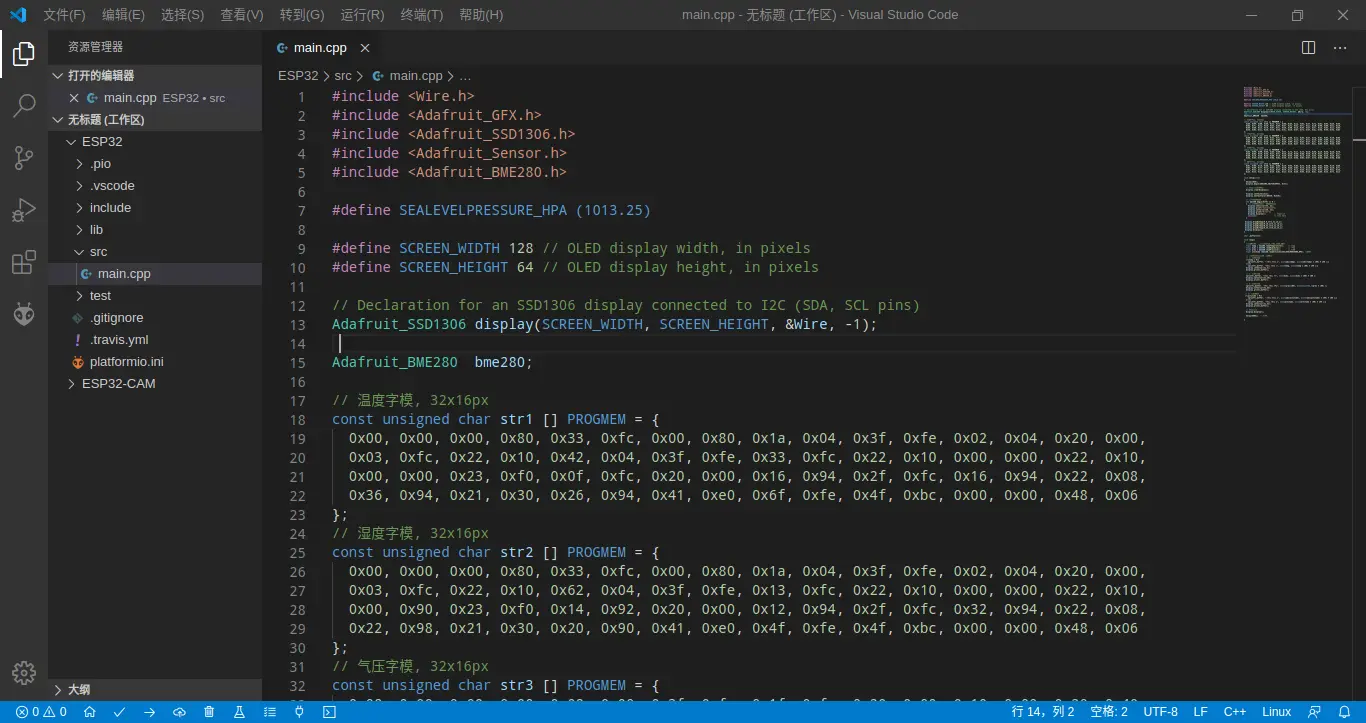1366x723 pixels.
Task: Click the PlatformIO Test flask icon
Action: click(x=239, y=712)
